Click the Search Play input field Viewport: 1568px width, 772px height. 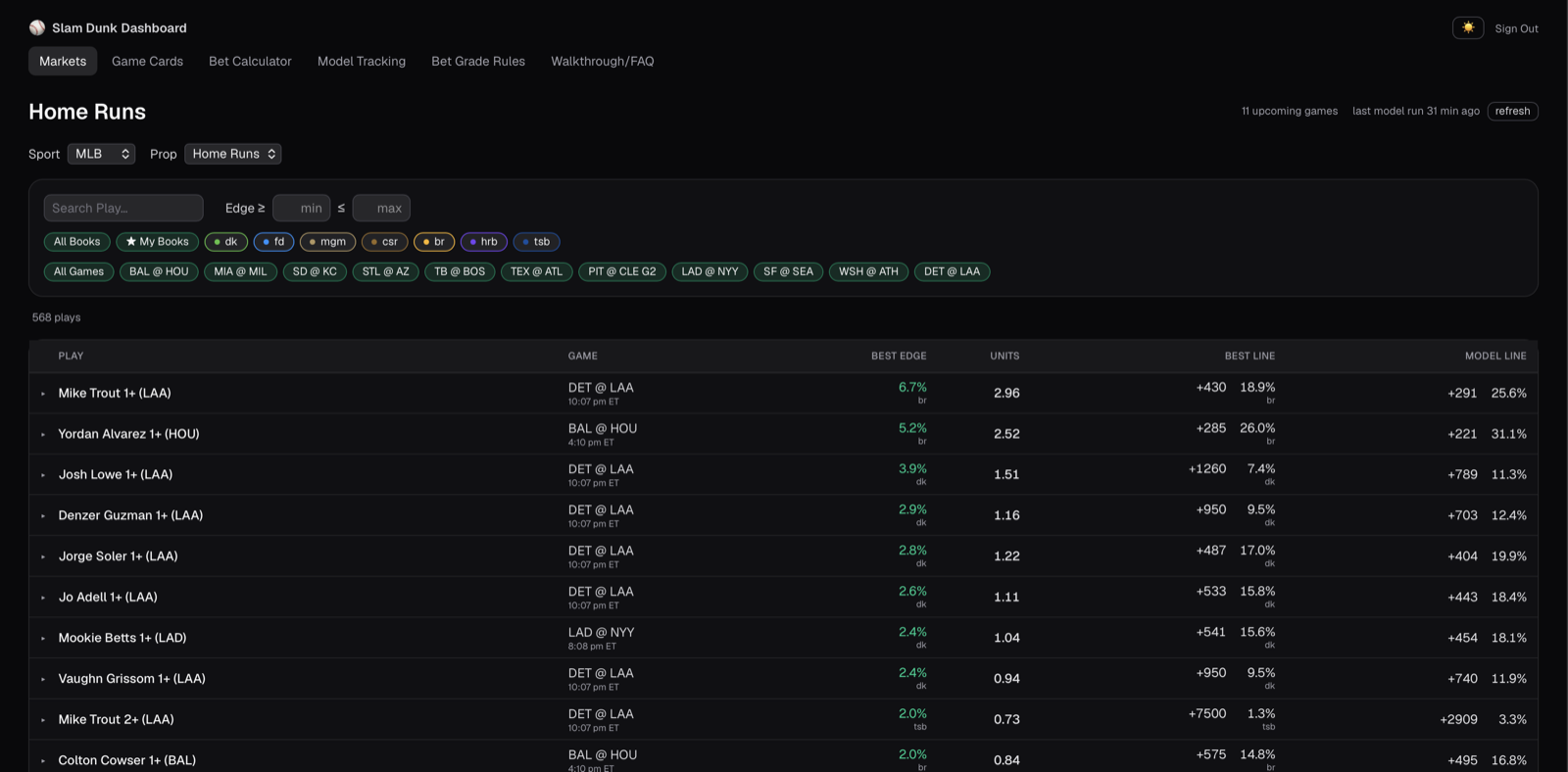click(x=123, y=208)
